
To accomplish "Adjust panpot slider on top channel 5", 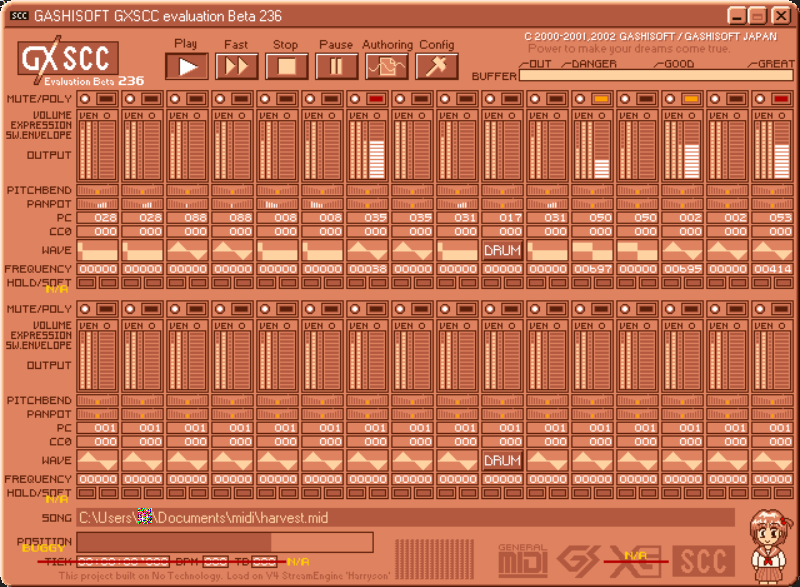I will [x=278, y=204].
